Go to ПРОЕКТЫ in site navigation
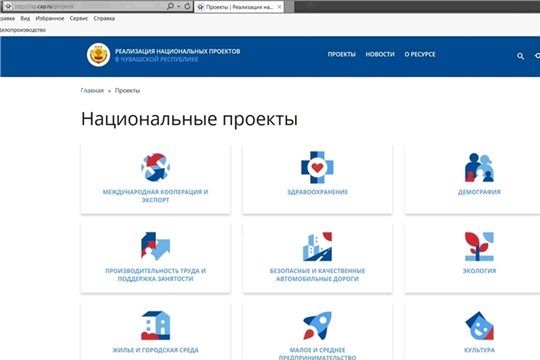 pyautogui.click(x=342, y=54)
